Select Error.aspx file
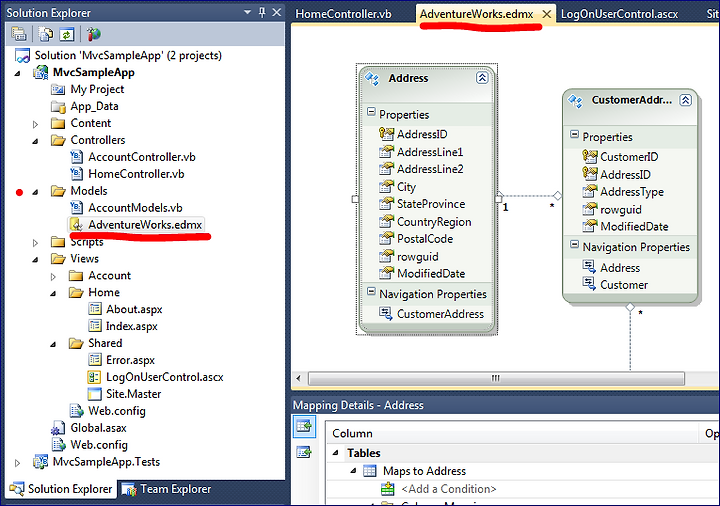 (130, 360)
